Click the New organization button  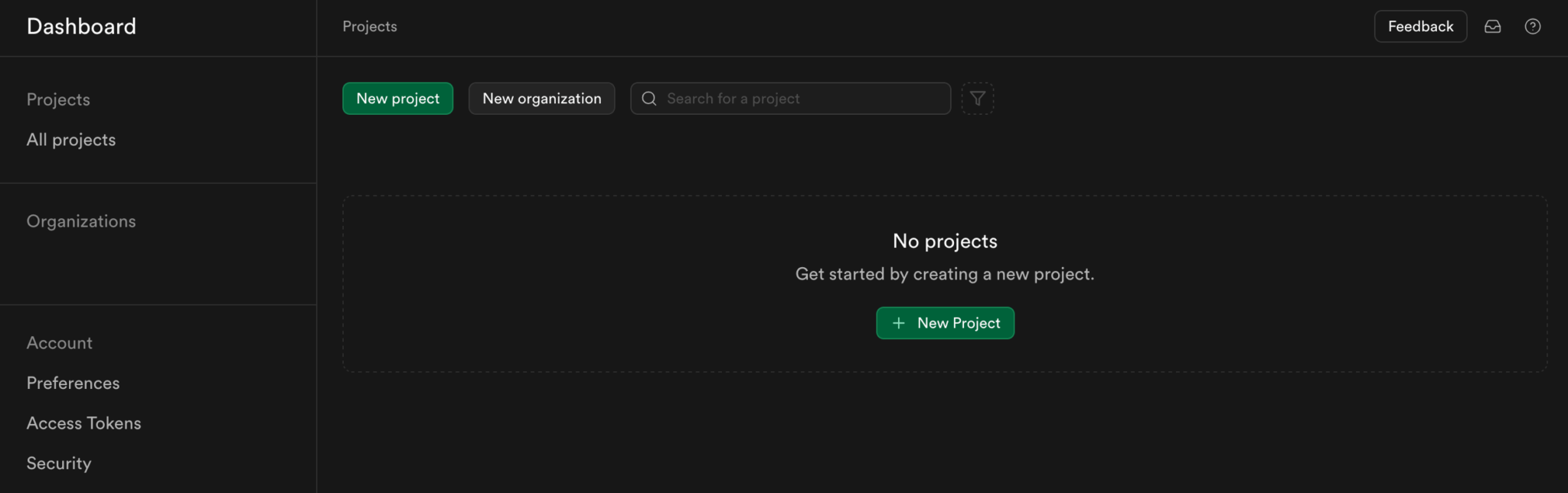click(x=541, y=99)
